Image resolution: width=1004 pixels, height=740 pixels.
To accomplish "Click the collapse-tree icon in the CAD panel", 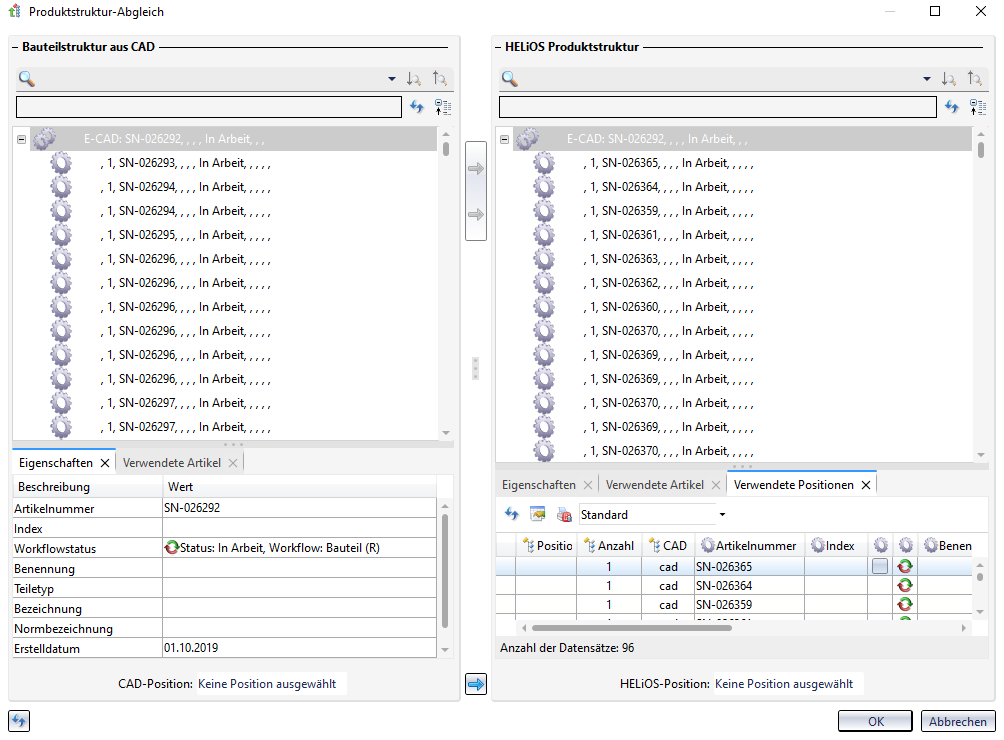I will click(443, 107).
